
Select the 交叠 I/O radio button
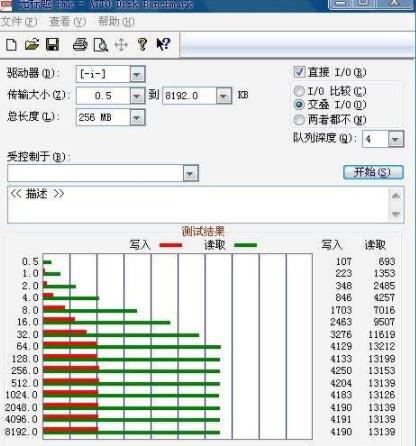[x=299, y=105]
